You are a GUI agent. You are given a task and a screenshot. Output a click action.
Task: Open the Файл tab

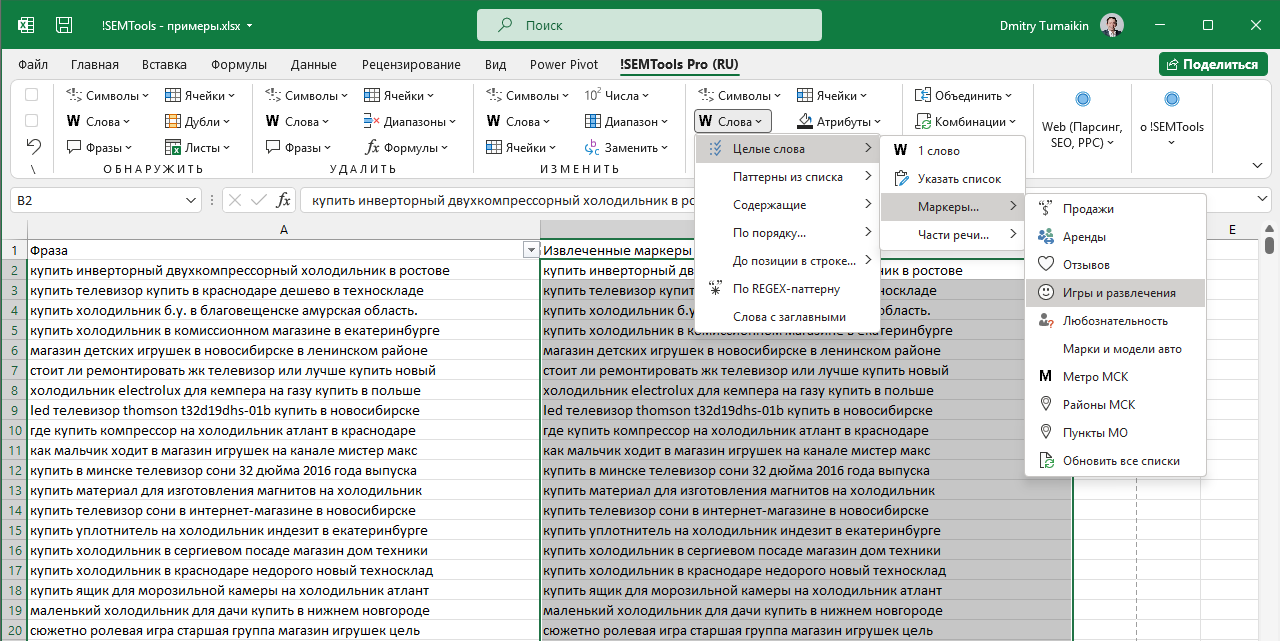(33, 64)
